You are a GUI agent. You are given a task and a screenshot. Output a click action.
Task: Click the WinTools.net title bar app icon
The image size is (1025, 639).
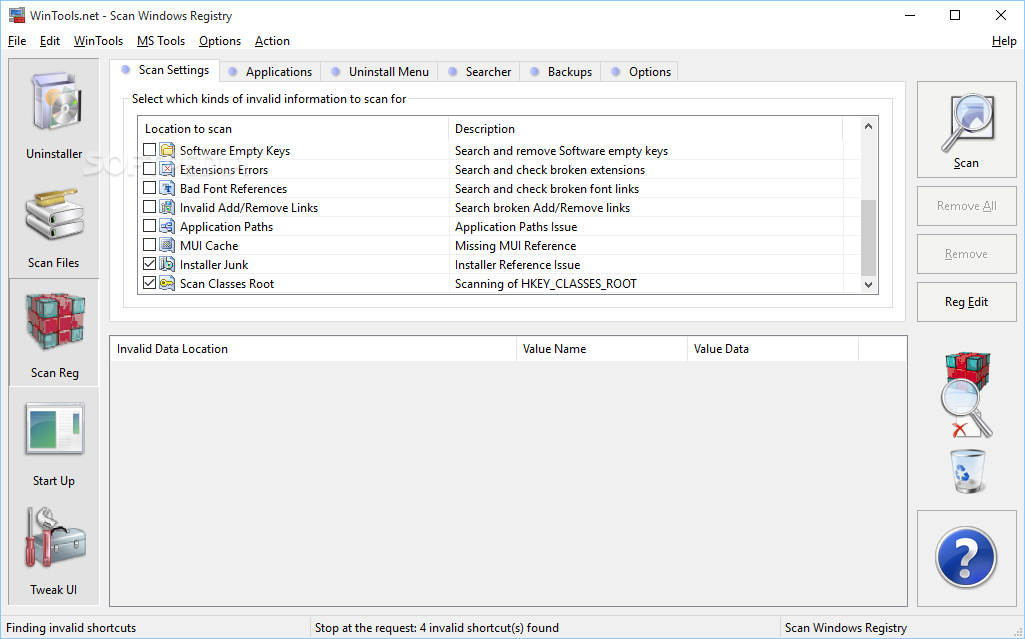tap(16, 15)
